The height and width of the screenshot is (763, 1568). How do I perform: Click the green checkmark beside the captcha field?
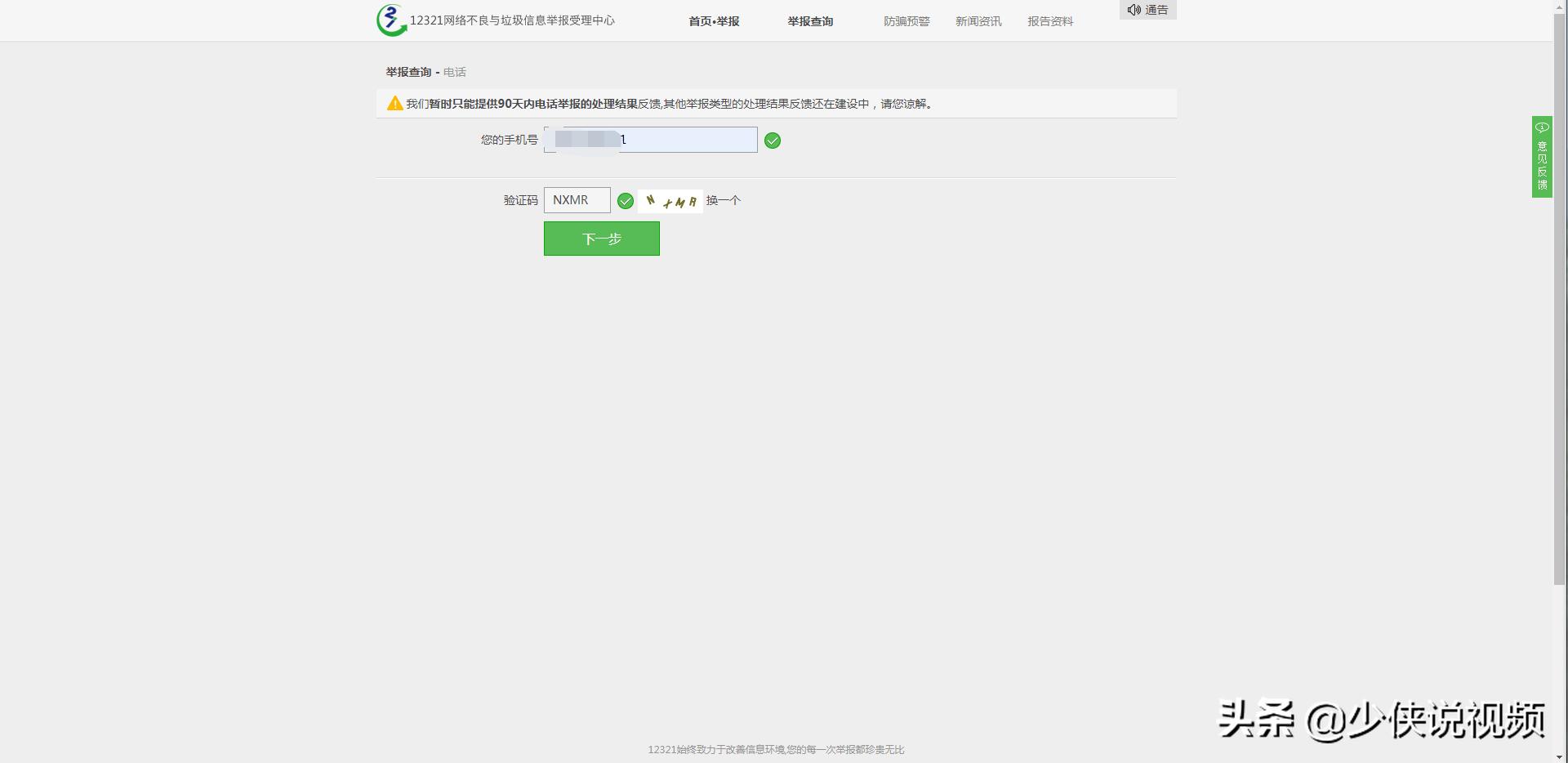(625, 200)
